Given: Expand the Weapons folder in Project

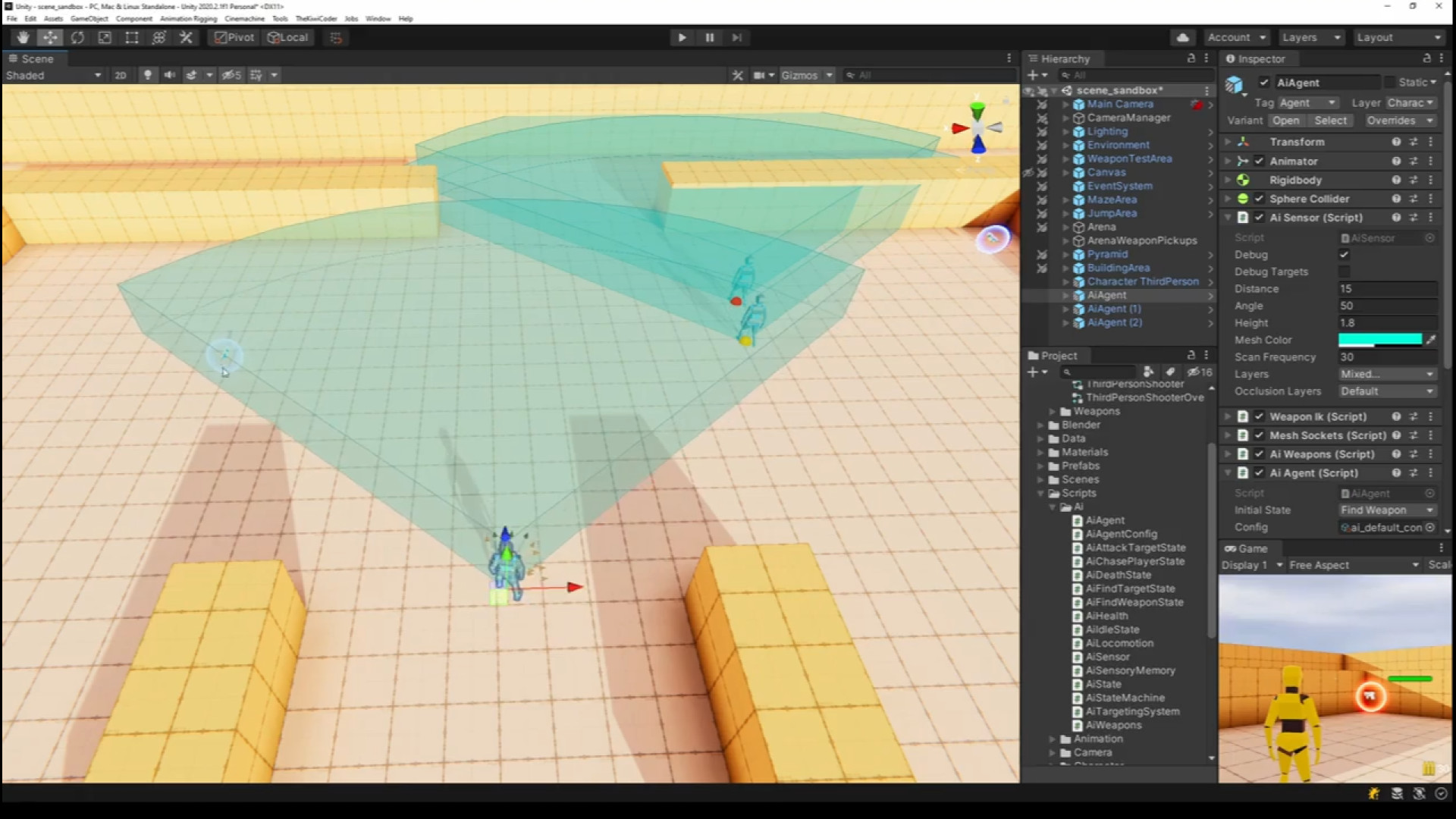Looking at the screenshot, I should pyautogui.click(x=1053, y=412).
